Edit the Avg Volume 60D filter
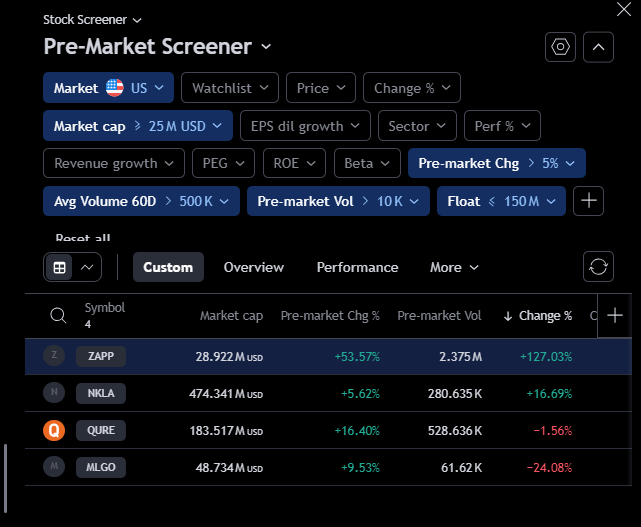This screenshot has height=527, width=641. [141, 201]
